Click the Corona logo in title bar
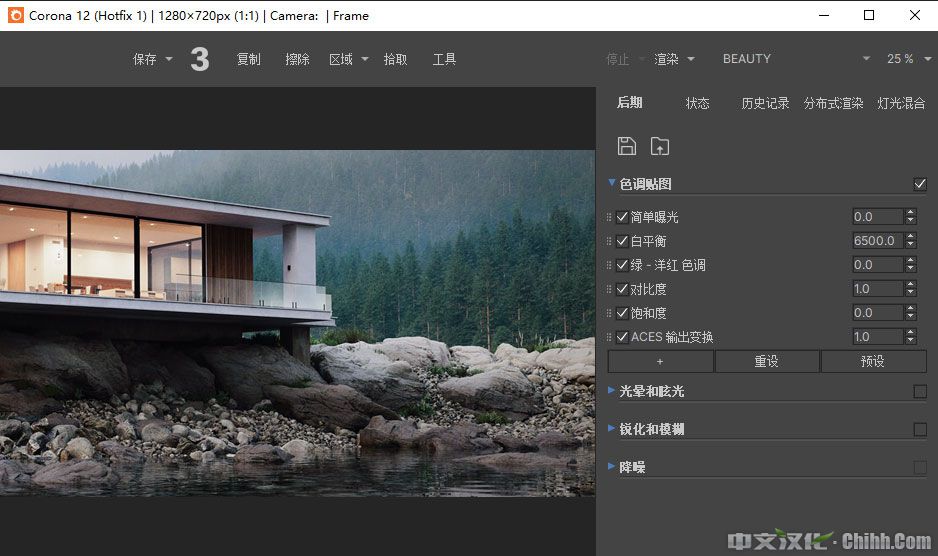This screenshot has height=556, width=938. [14, 15]
